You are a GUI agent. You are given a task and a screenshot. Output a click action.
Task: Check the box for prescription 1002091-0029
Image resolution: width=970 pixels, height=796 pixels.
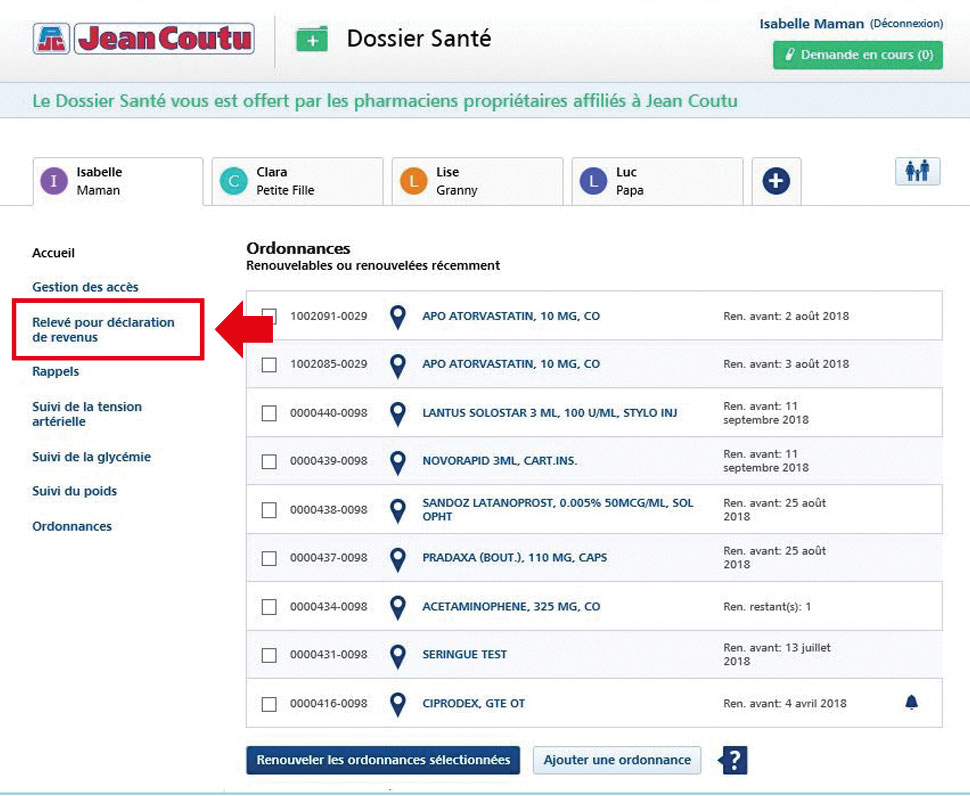coord(269,316)
